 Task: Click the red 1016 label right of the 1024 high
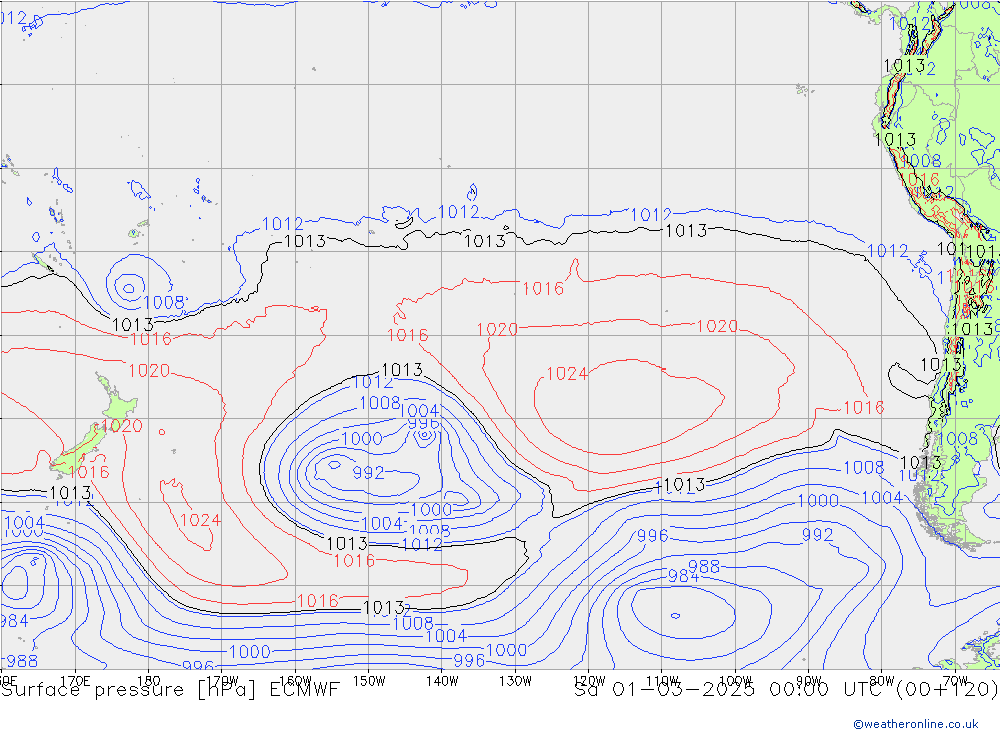pyautogui.click(x=864, y=408)
